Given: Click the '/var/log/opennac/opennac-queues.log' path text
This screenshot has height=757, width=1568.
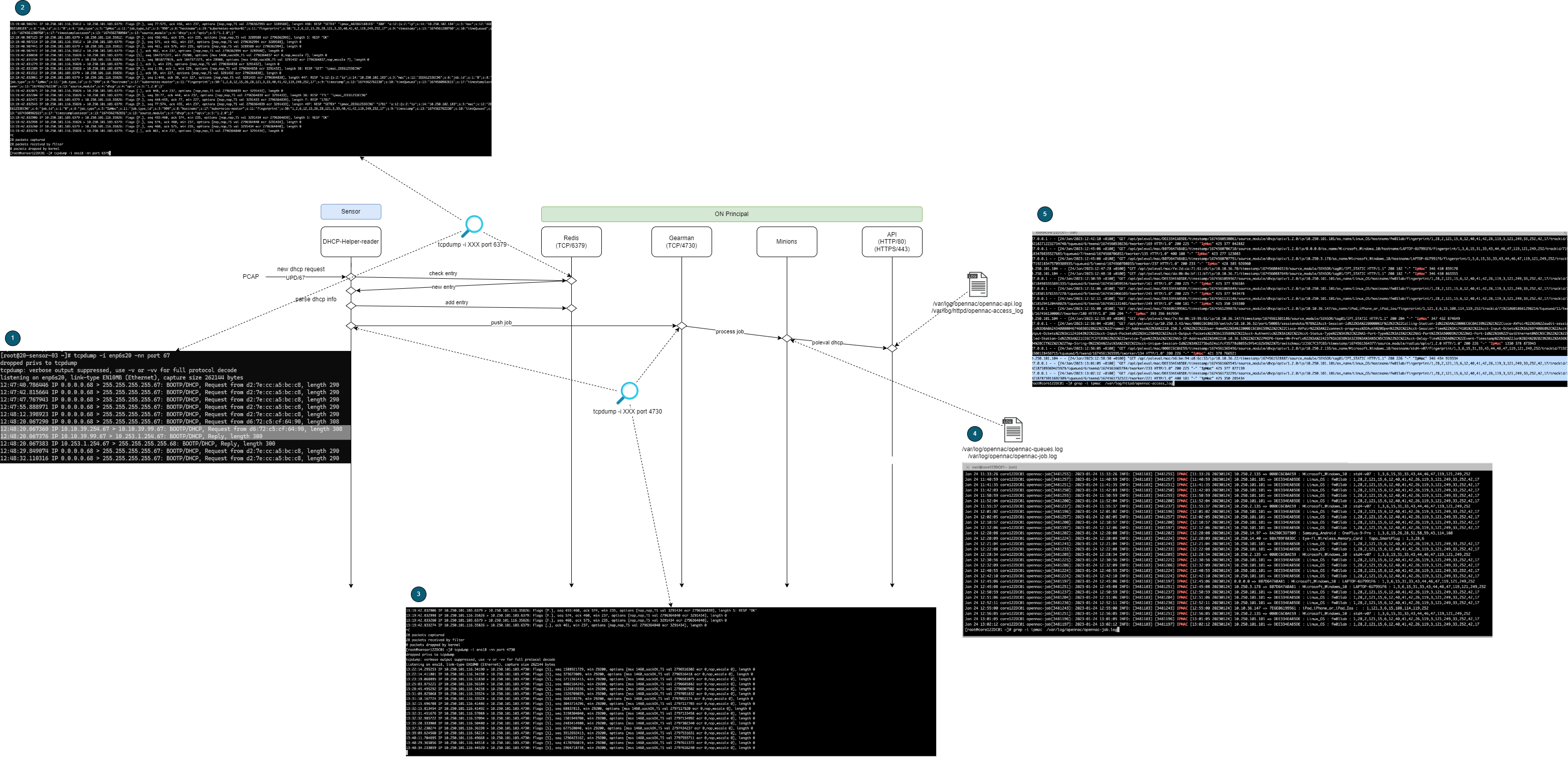Looking at the screenshot, I should coord(1012,450).
